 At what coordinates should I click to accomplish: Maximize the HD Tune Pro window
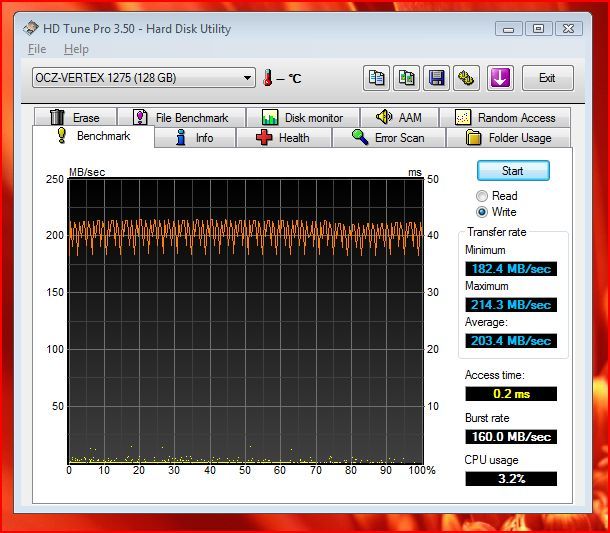tap(538, 29)
